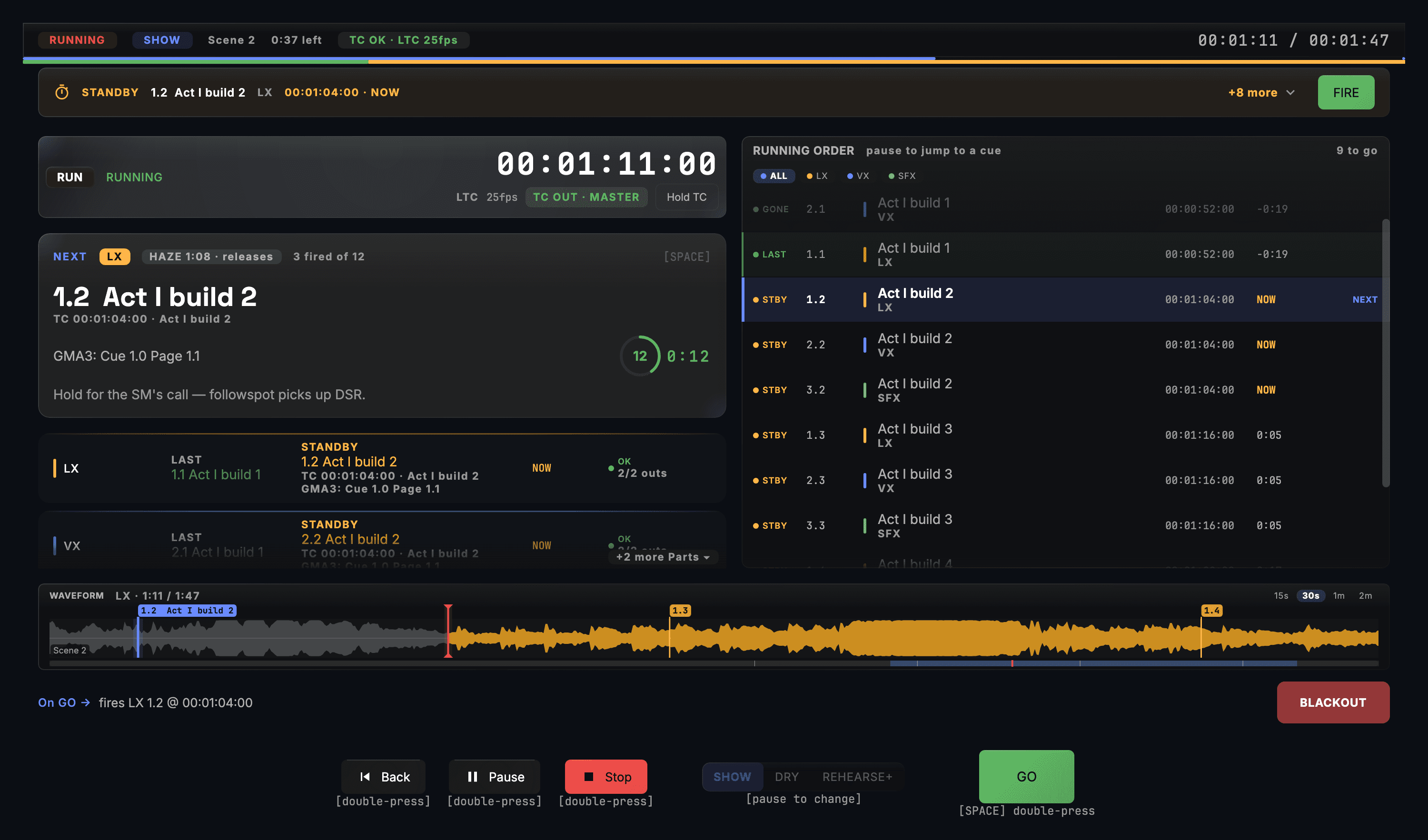The height and width of the screenshot is (840, 1428).
Task: Switch mode to DRY
Action: (x=786, y=777)
